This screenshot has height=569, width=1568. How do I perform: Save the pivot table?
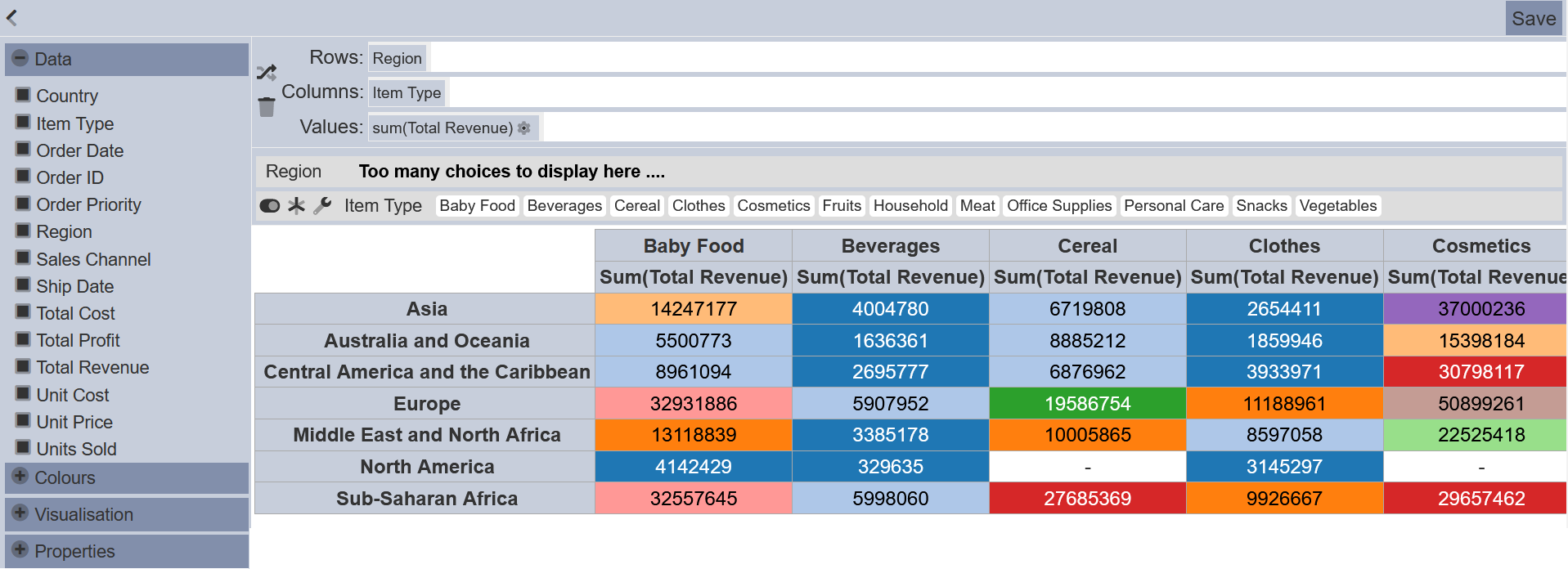pos(1534,18)
